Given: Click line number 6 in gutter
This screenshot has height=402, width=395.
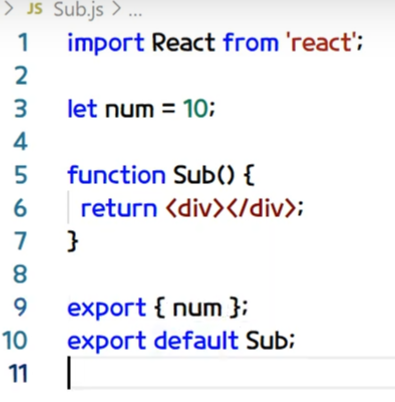Looking at the screenshot, I should click(20, 208).
